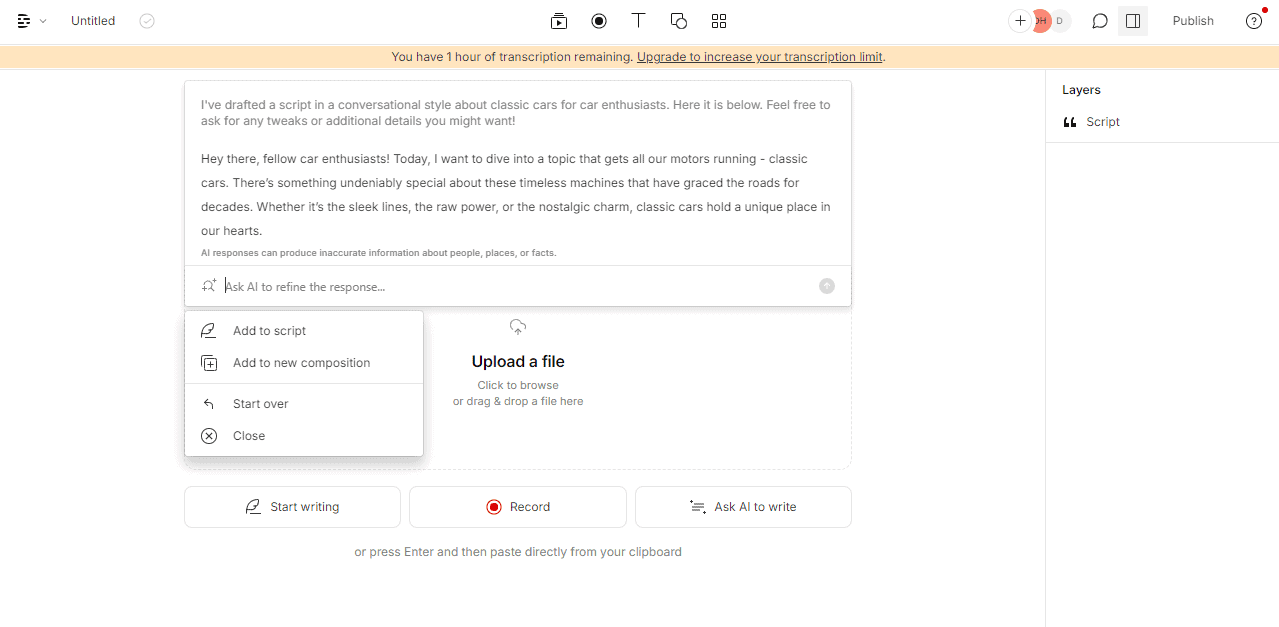The height and width of the screenshot is (627, 1279).
Task: Select the Text tool icon
Action: tap(638, 21)
